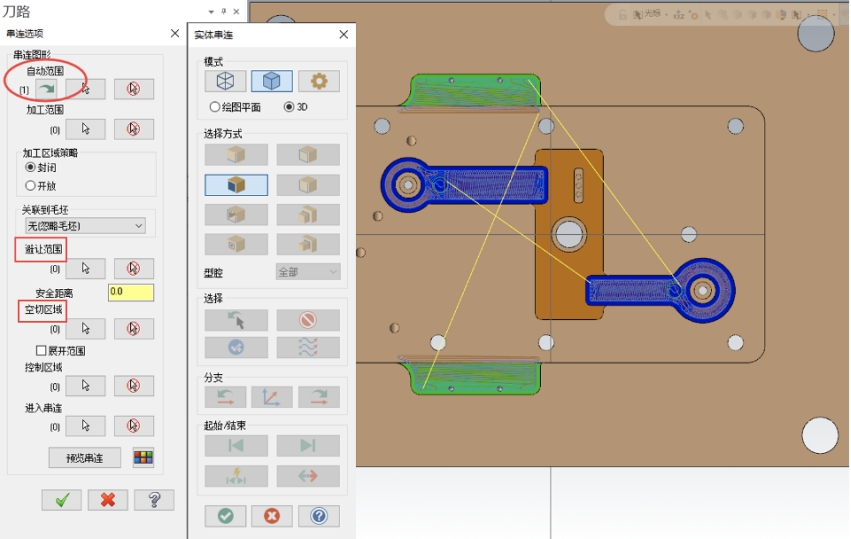The width and height of the screenshot is (851, 539).
Task: Choose the first 选择方式 method, cube with highlighted edge
Action: tap(236, 155)
